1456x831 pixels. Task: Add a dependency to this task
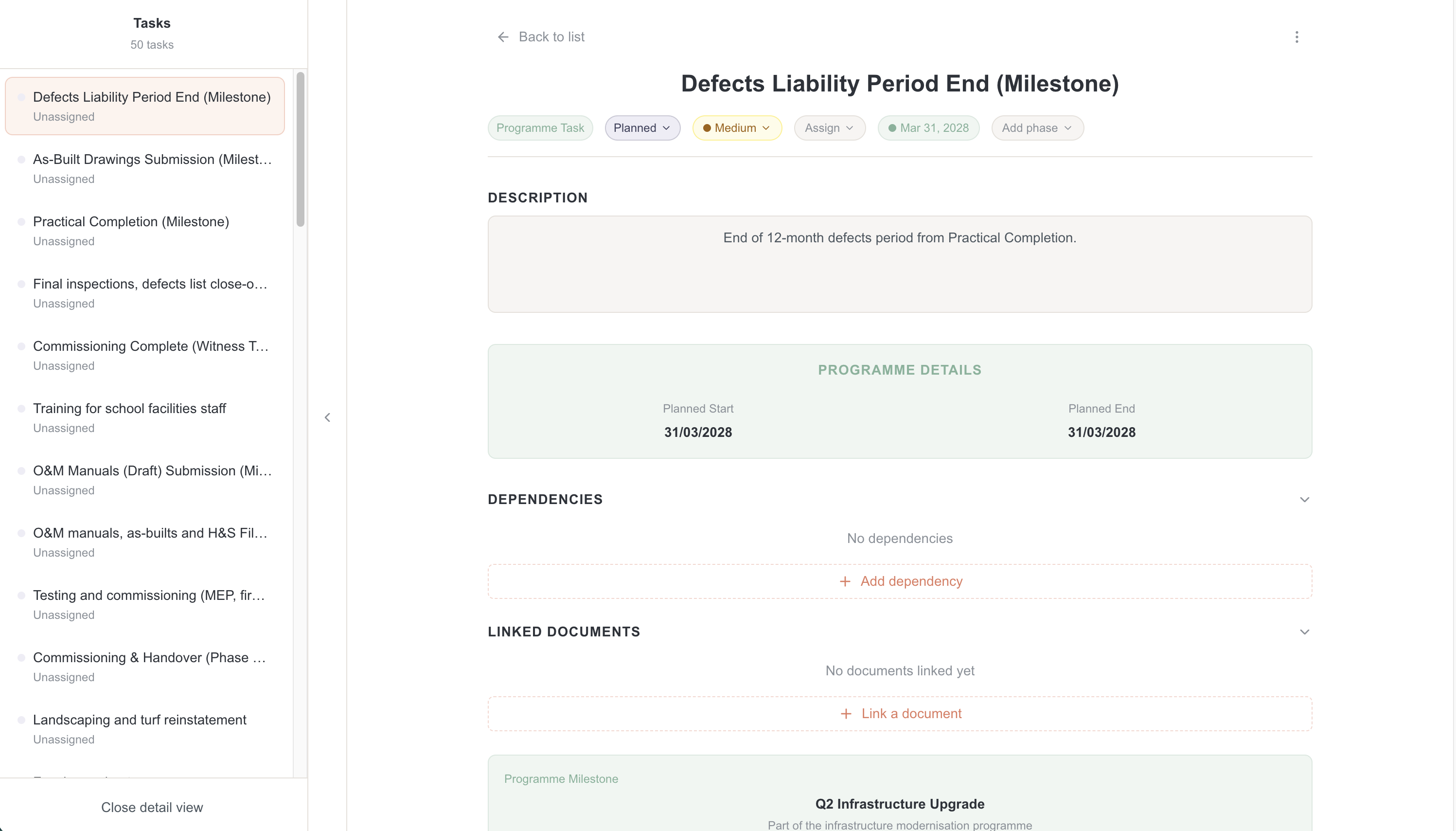[899, 581]
